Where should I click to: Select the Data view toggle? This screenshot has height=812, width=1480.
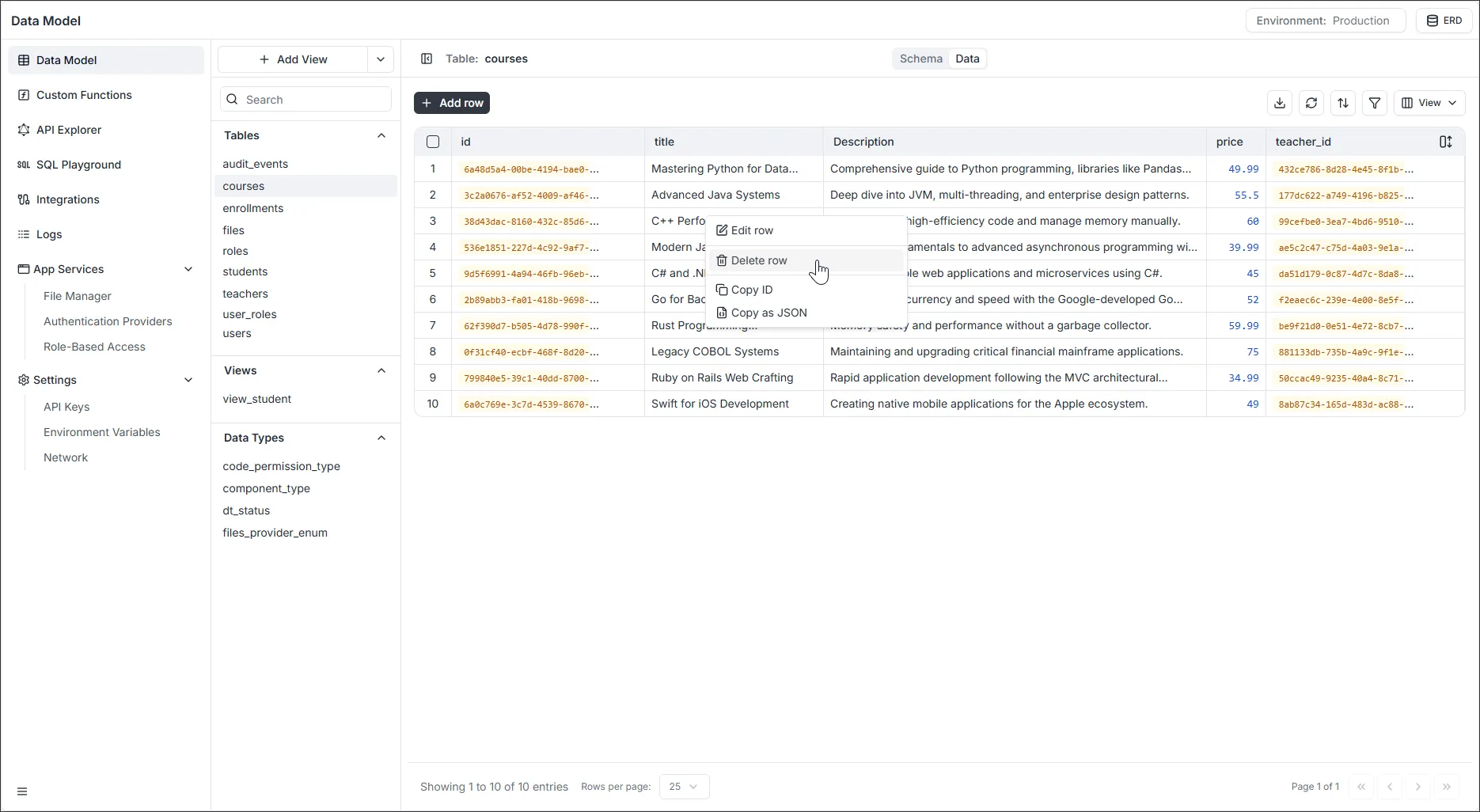[x=967, y=59]
